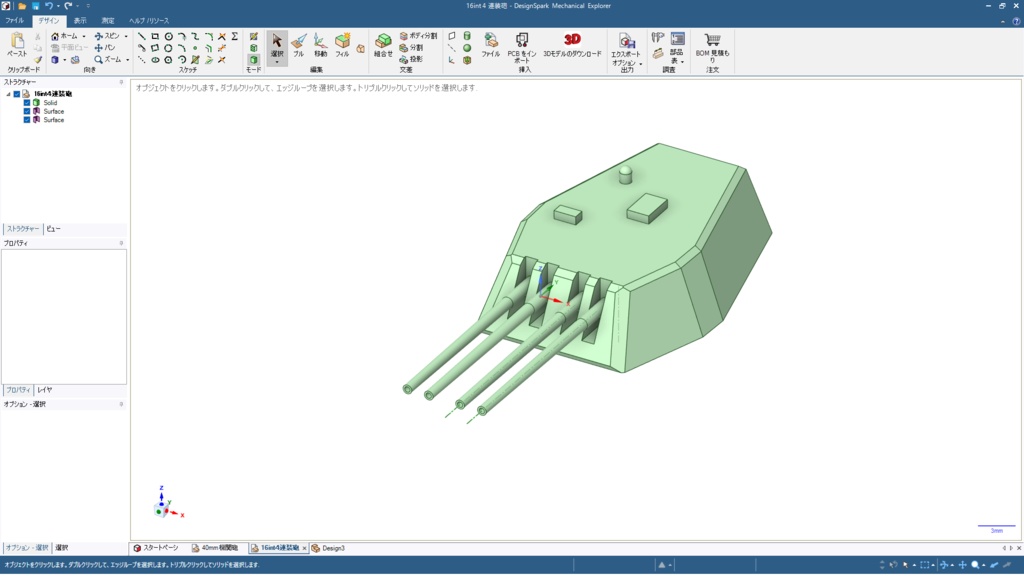Select the Home (ホーム) view button

[64, 37]
